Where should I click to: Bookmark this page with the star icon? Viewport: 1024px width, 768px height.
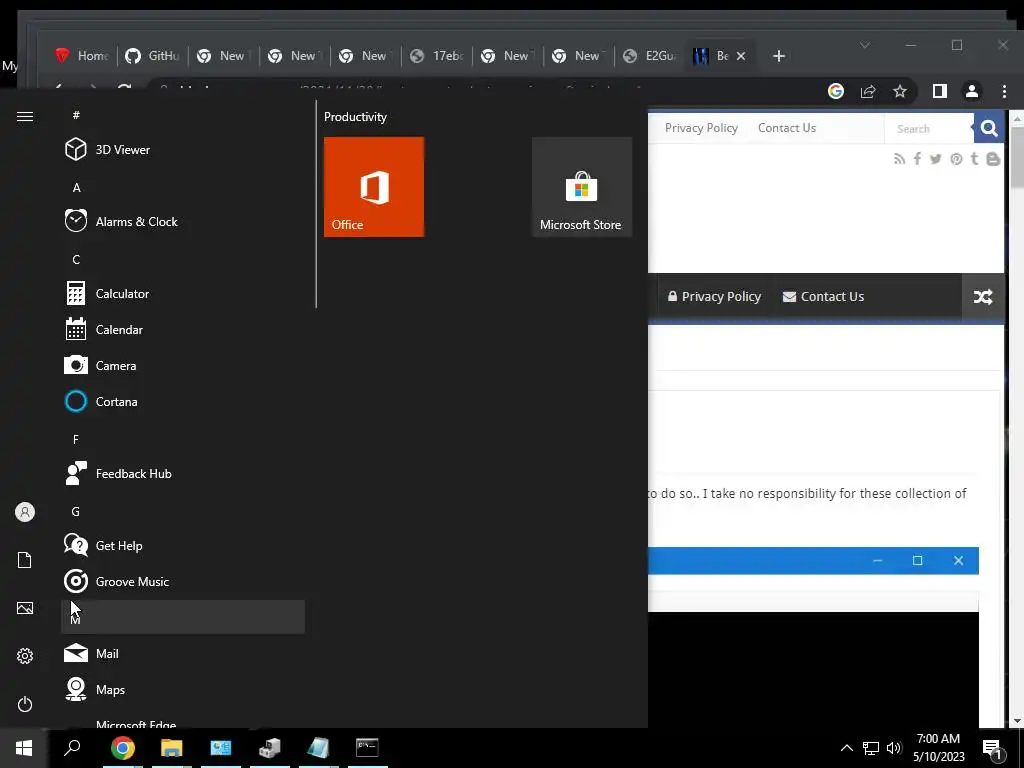[x=900, y=91]
